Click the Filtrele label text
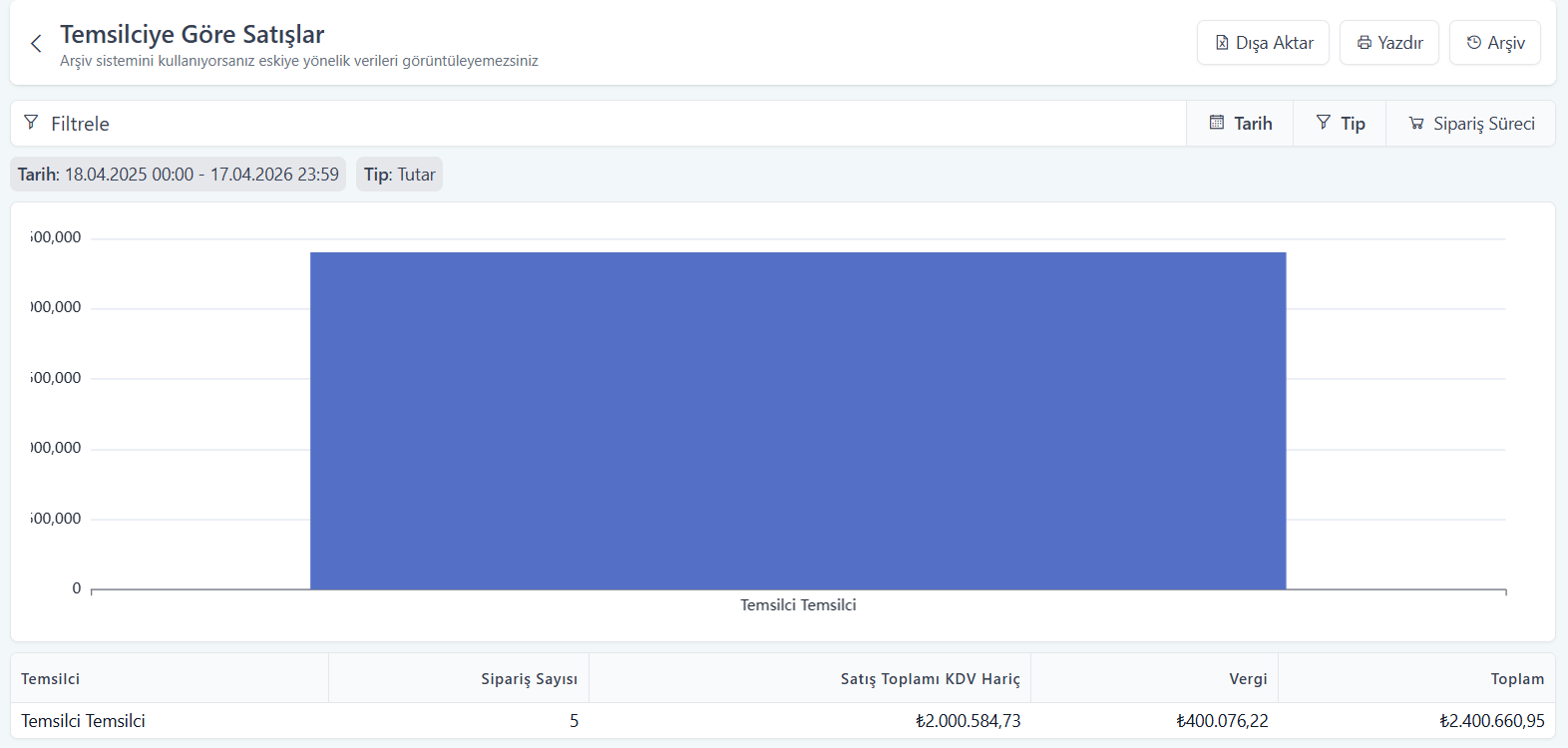This screenshot has width=1568, height=748. pyautogui.click(x=80, y=124)
